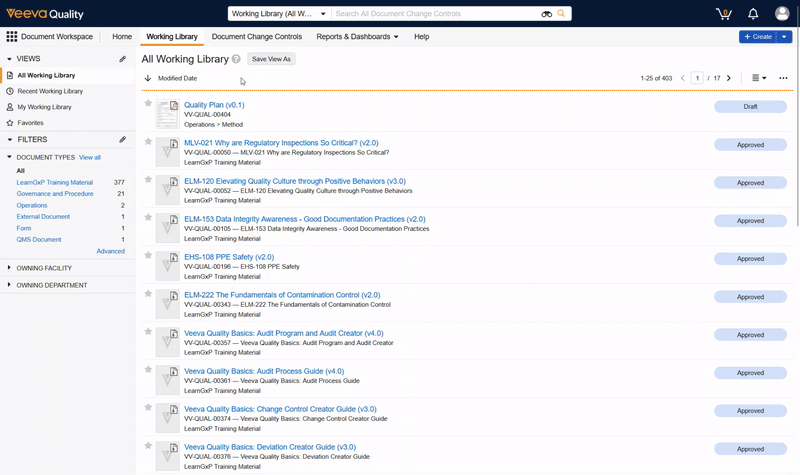Star the Audit Process Guide document
The width and height of the screenshot is (800, 475).
click(148, 369)
